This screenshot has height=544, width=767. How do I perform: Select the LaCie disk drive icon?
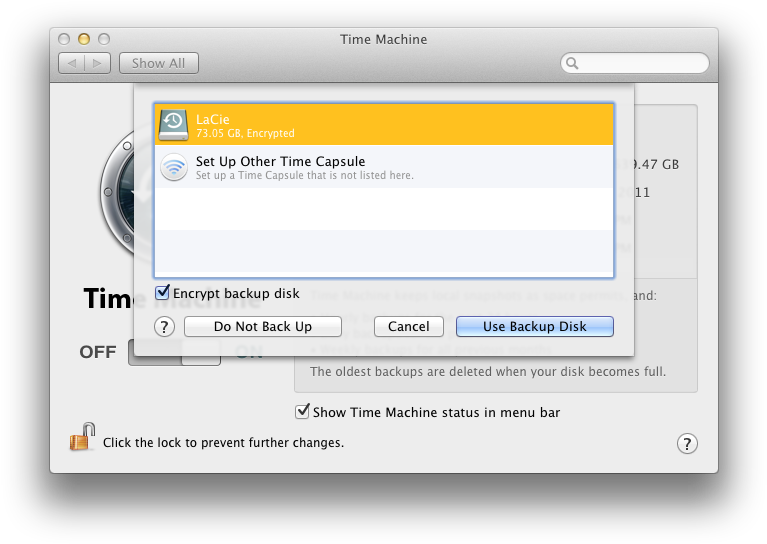174,125
